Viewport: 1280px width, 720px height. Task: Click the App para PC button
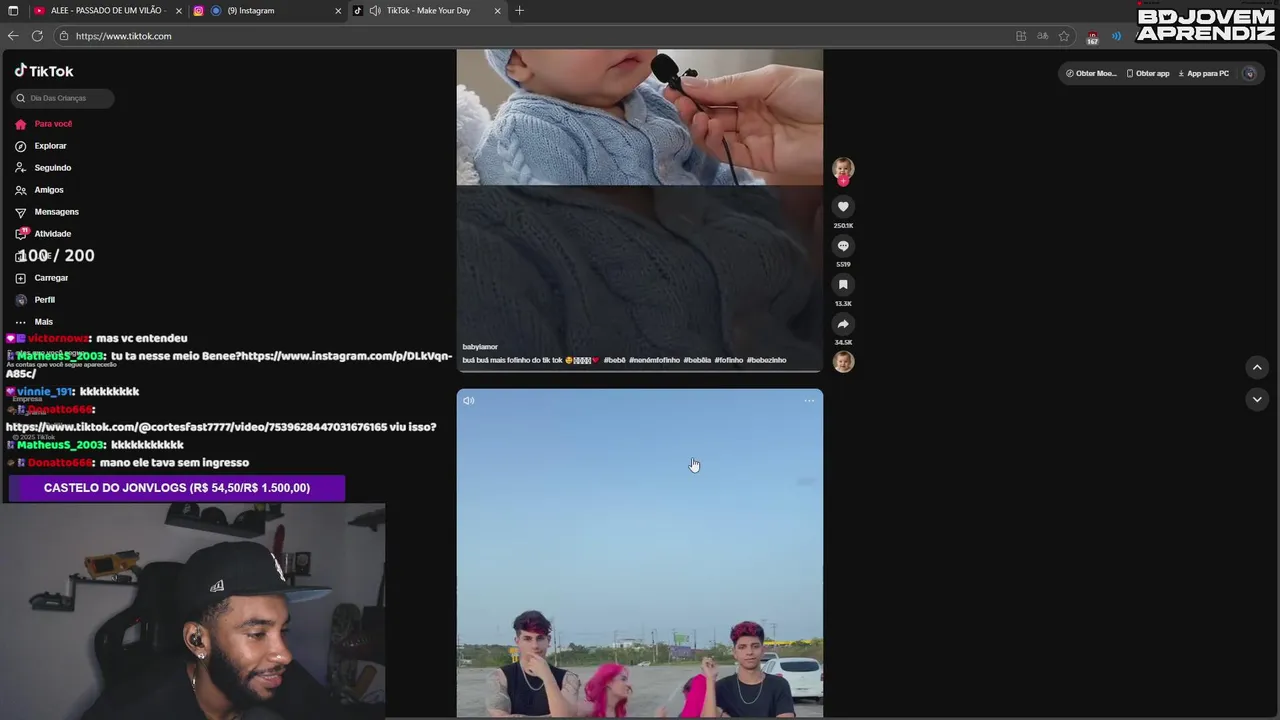(x=1203, y=73)
